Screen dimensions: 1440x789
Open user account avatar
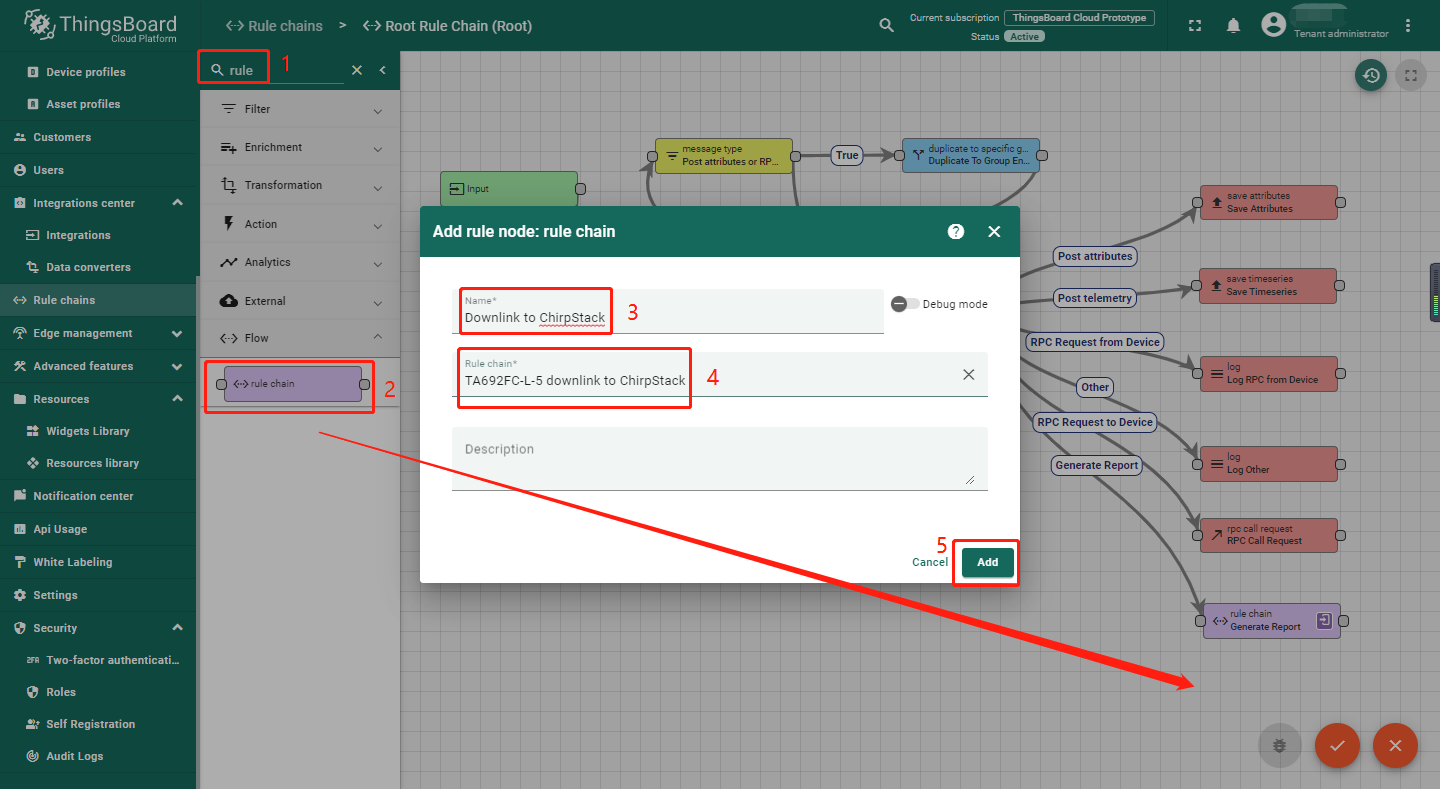[x=1273, y=25]
